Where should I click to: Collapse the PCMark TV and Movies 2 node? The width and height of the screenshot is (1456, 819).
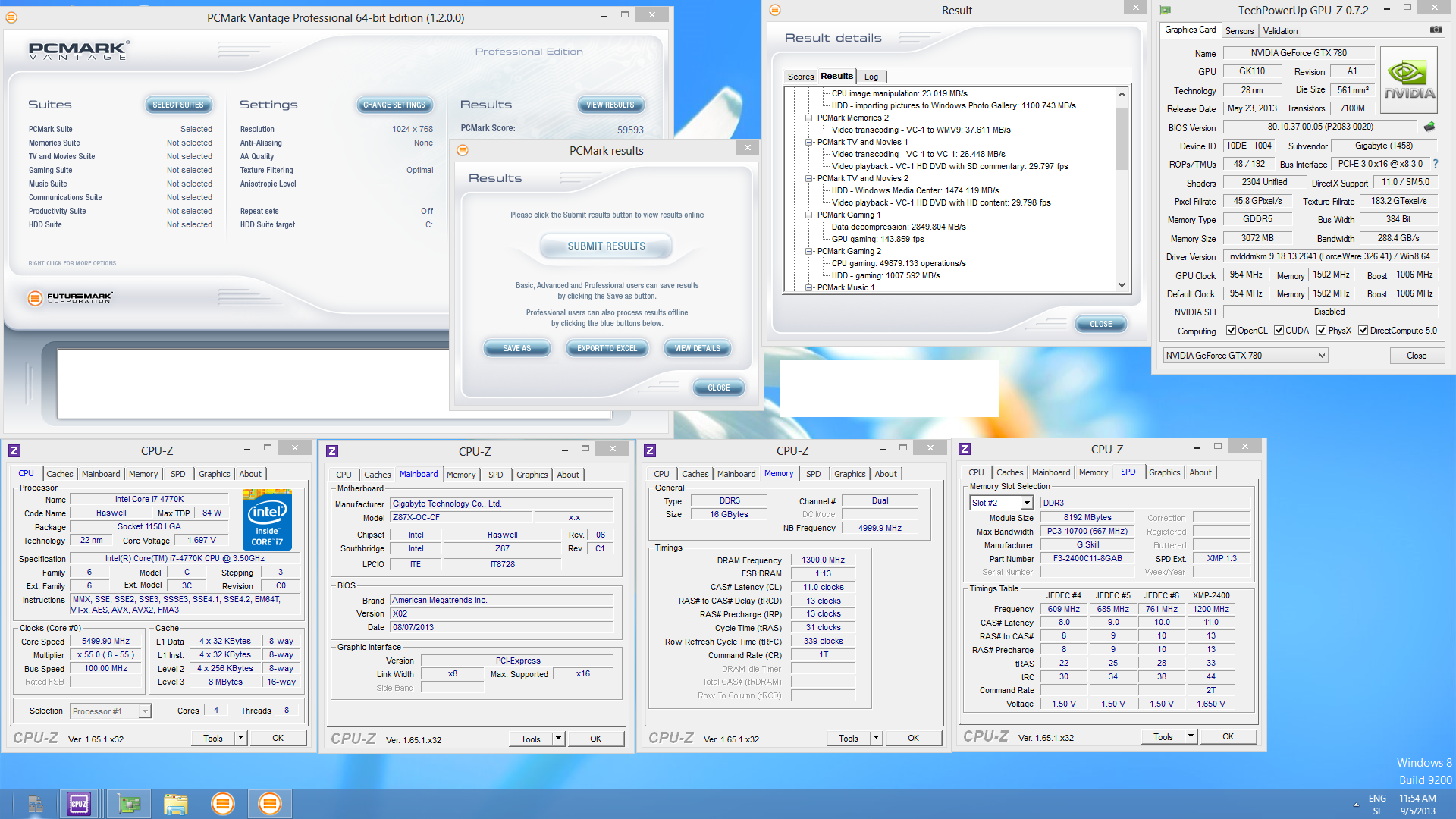808,178
